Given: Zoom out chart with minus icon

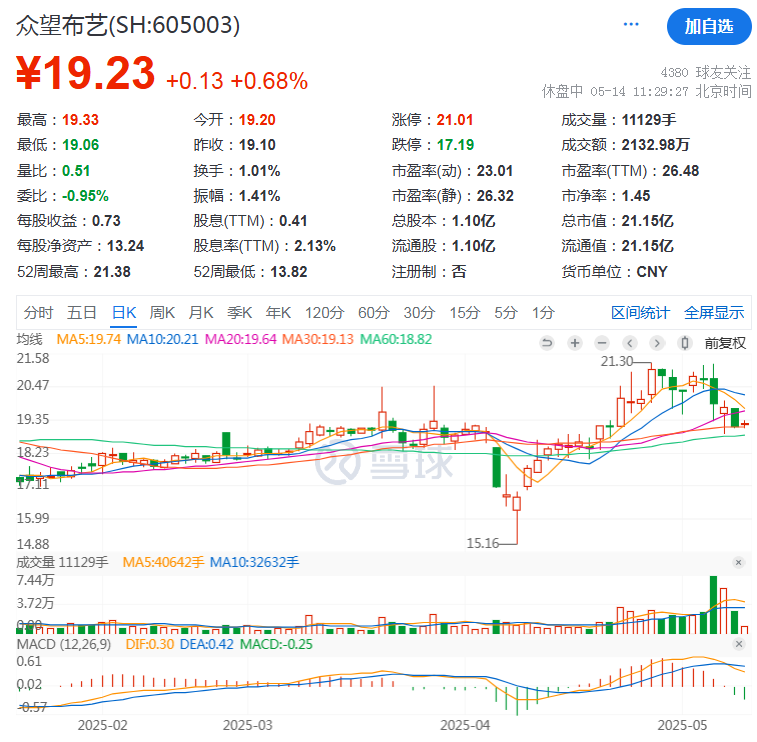Looking at the screenshot, I should 602,343.
